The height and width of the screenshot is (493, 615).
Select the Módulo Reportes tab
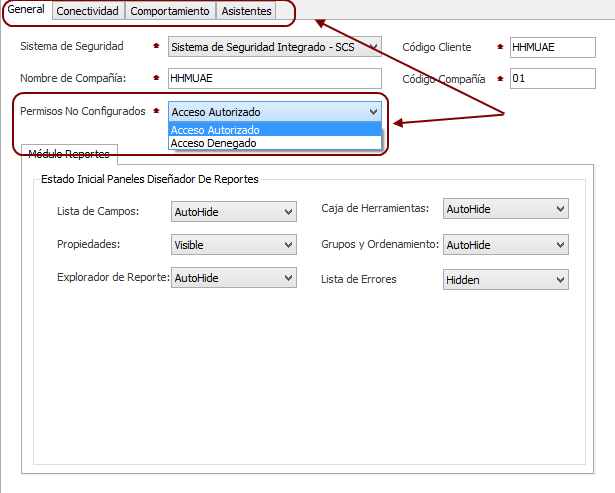69,154
